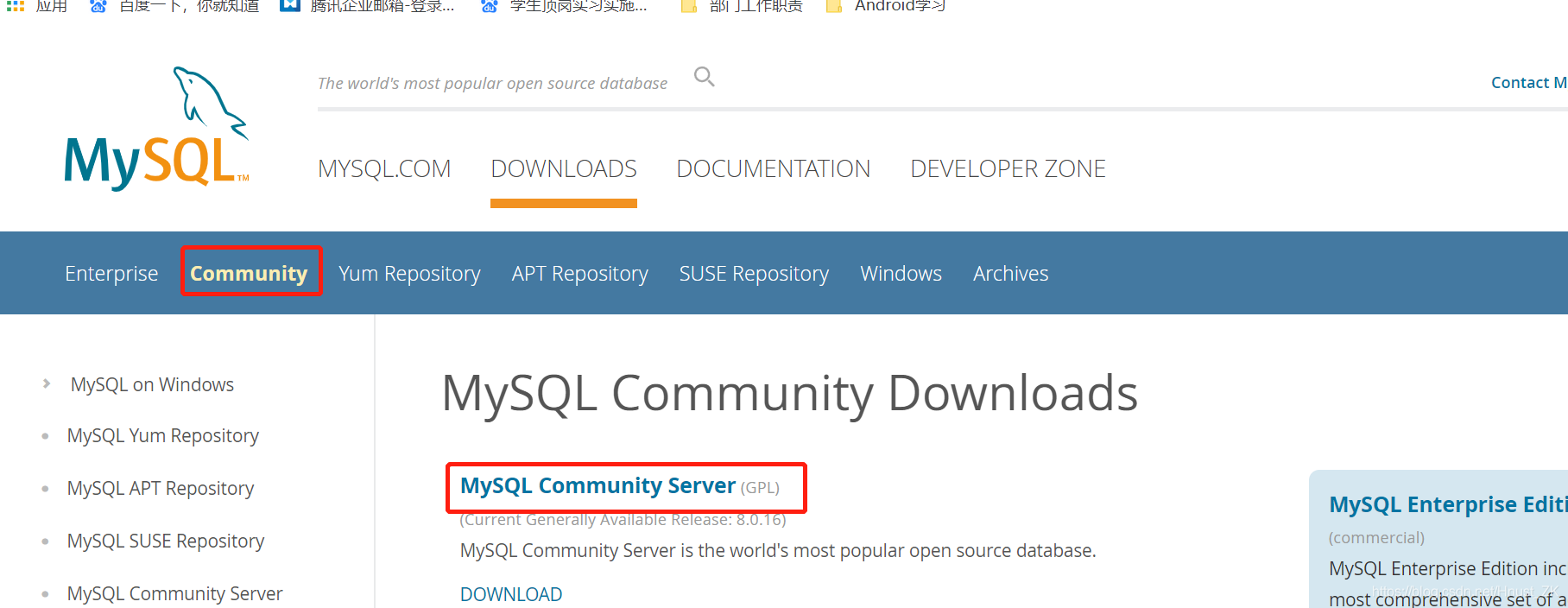Viewport: 1568px width, 608px height.
Task: Click the Contact link in the header
Action: click(x=1528, y=83)
